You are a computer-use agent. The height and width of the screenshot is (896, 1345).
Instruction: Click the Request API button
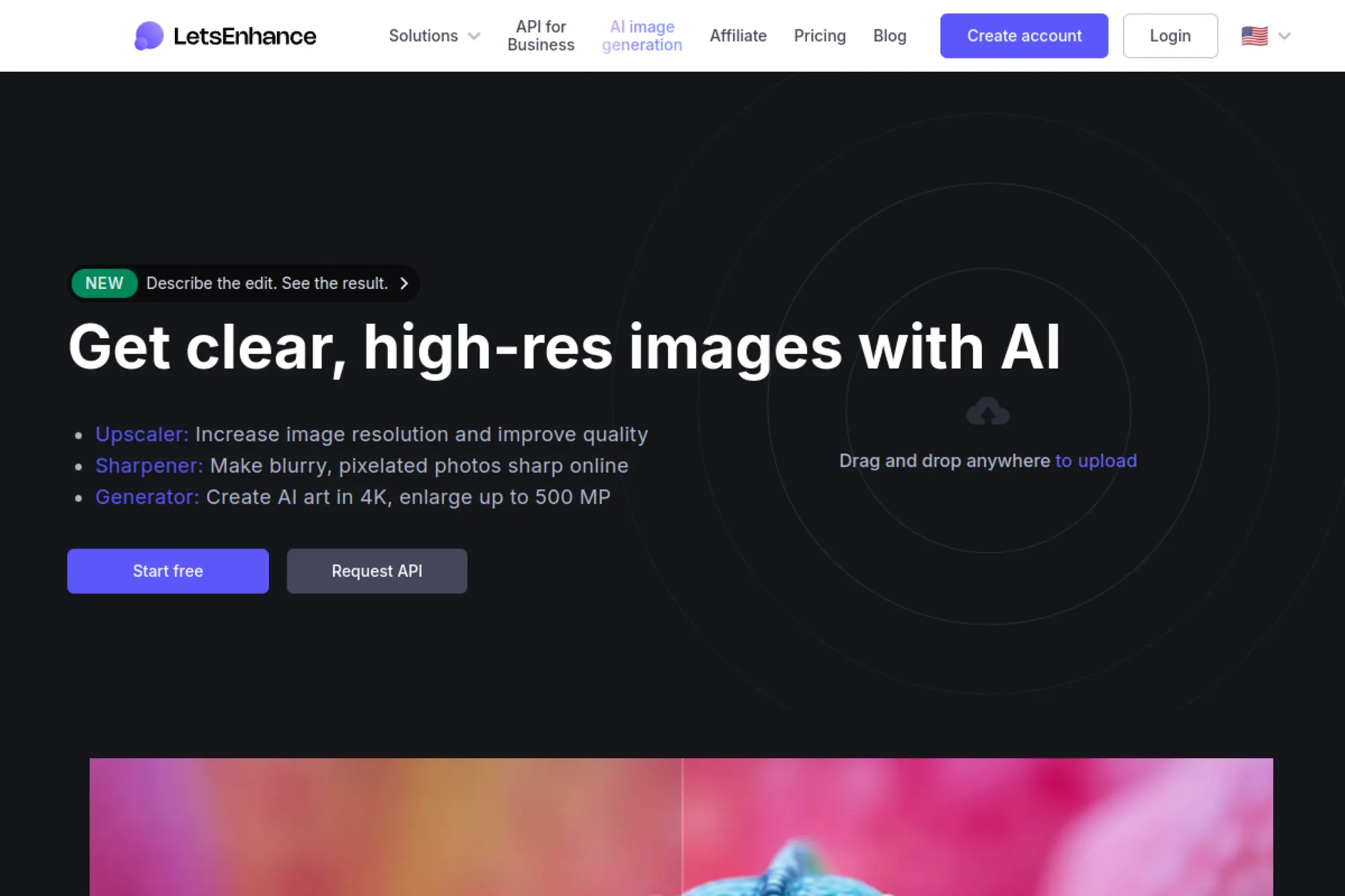coord(377,571)
